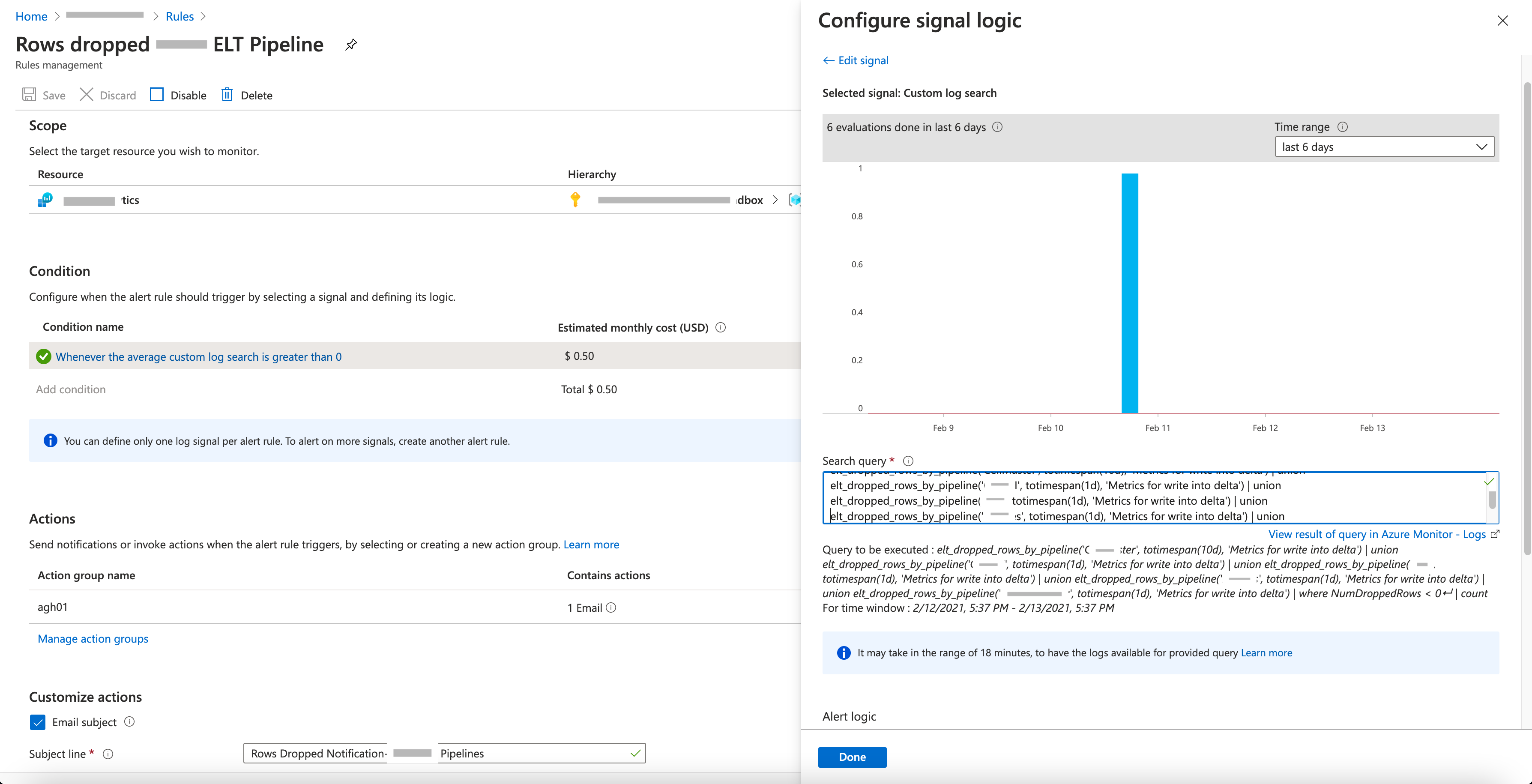Open Manage action groups link
The width and height of the screenshot is (1532, 784).
point(93,639)
